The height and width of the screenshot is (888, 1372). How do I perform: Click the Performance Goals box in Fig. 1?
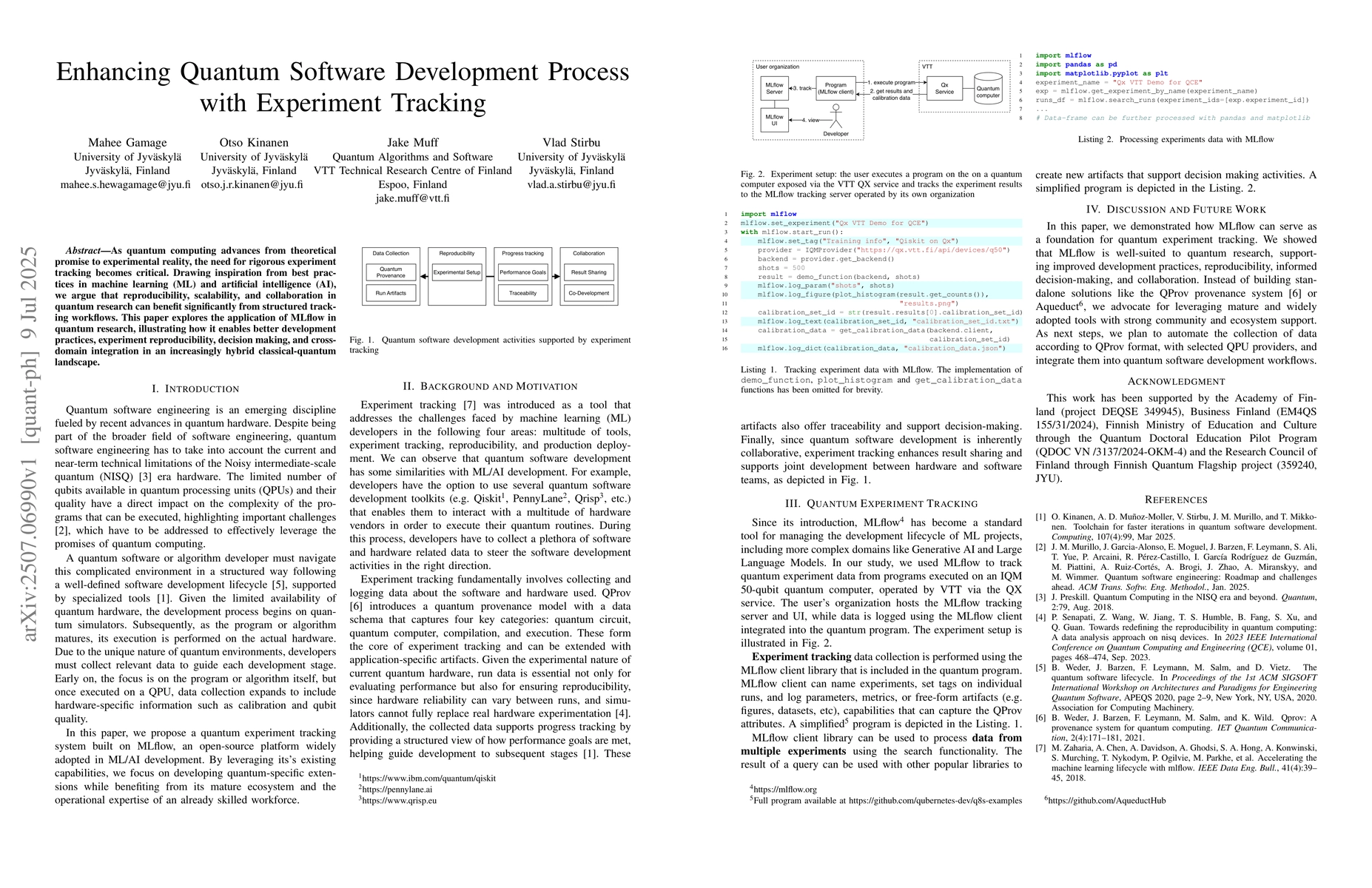pos(522,272)
